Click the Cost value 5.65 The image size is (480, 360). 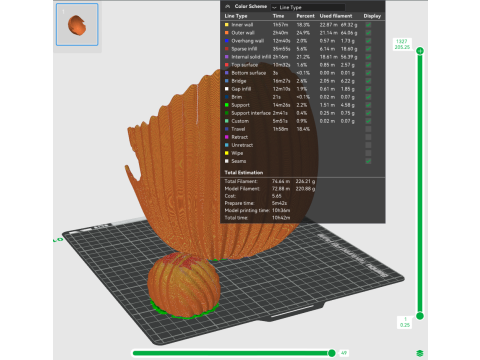point(277,196)
